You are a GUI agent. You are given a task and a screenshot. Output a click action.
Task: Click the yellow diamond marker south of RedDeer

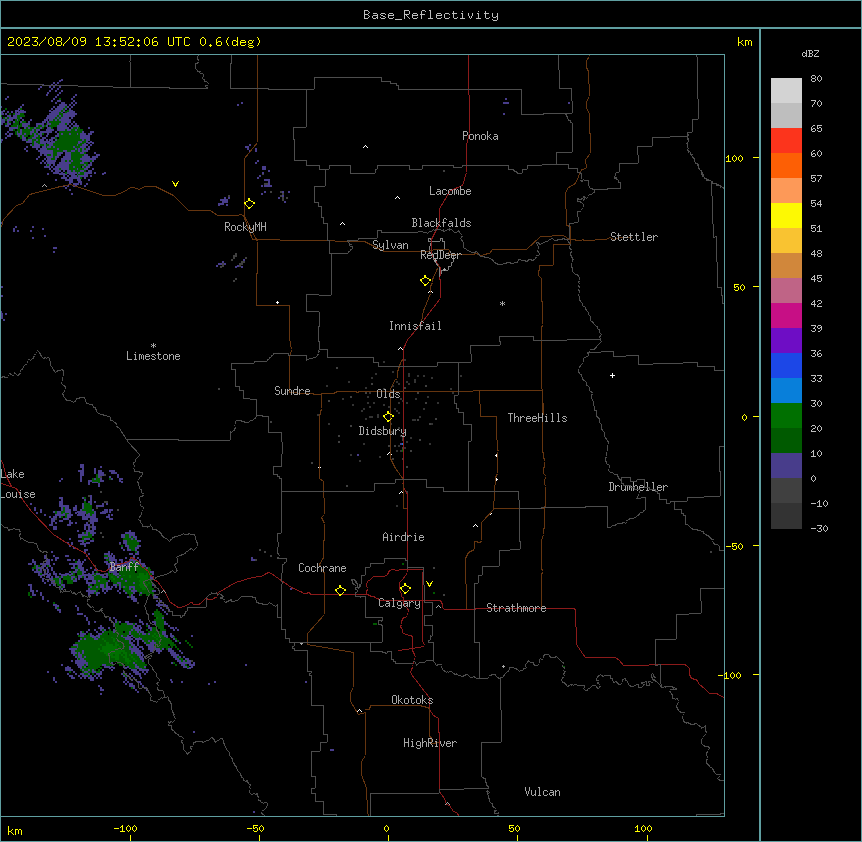(x=426, y=281)
